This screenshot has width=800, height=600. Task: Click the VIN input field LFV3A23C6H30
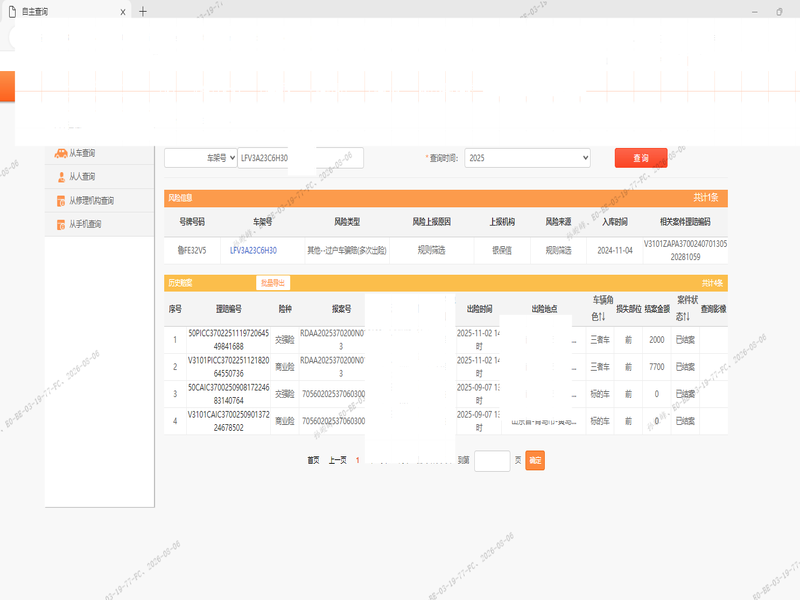tap(301, 158)
